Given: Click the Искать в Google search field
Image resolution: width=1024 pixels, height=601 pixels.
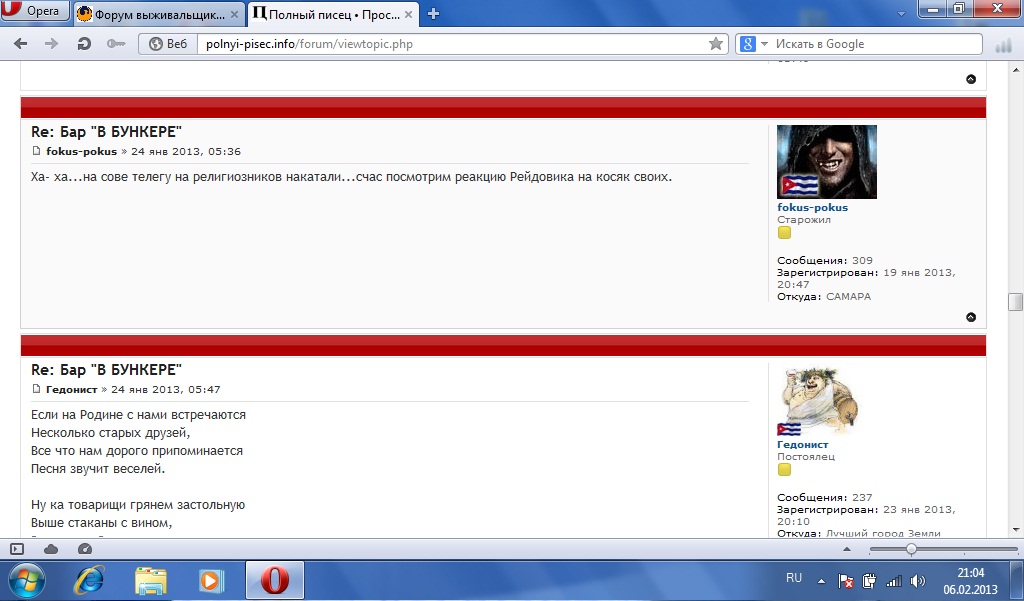Looking at the screenshot, I should click(875, 44).
